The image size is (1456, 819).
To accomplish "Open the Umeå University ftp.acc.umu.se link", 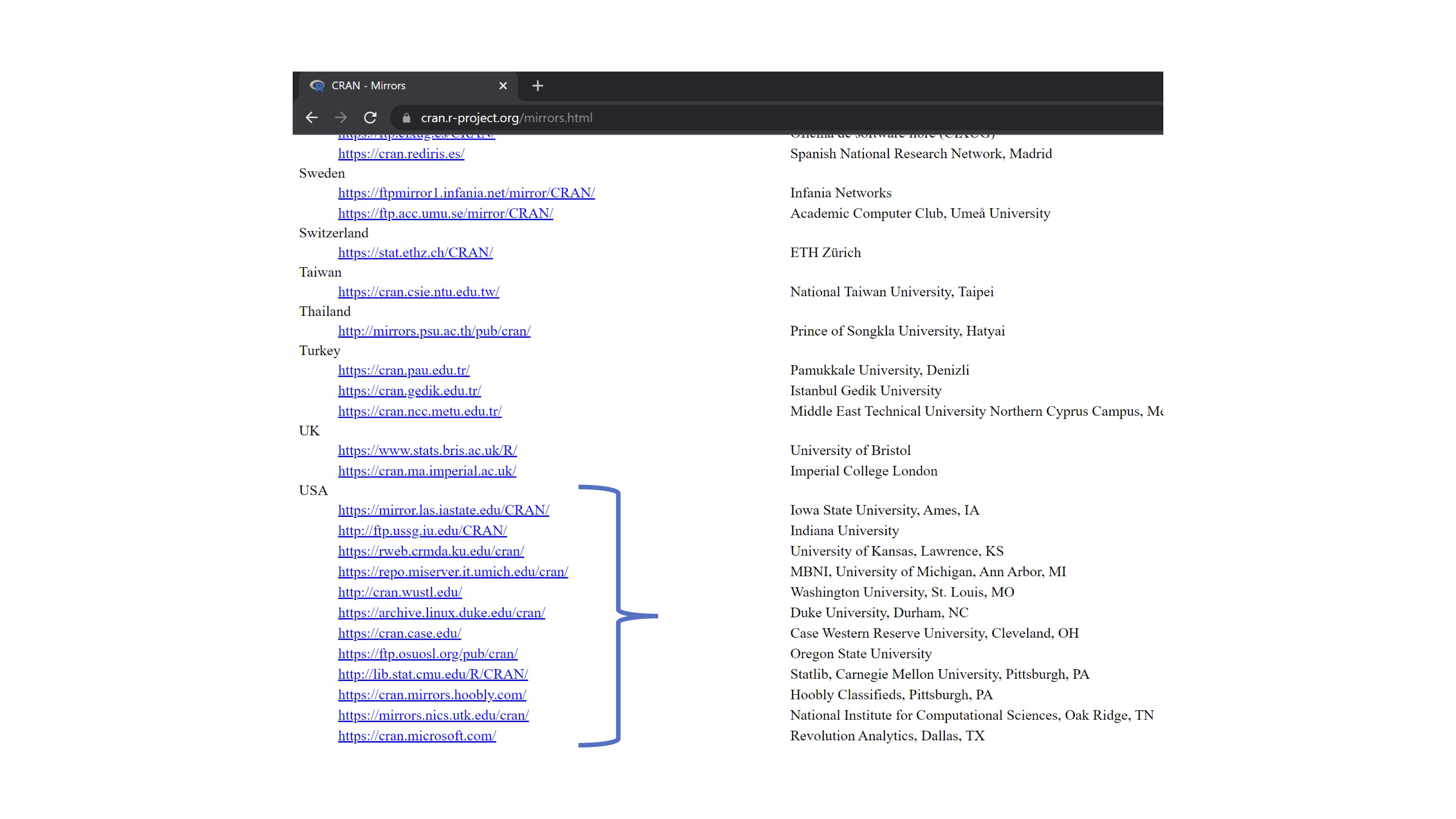I will [445, 214].
